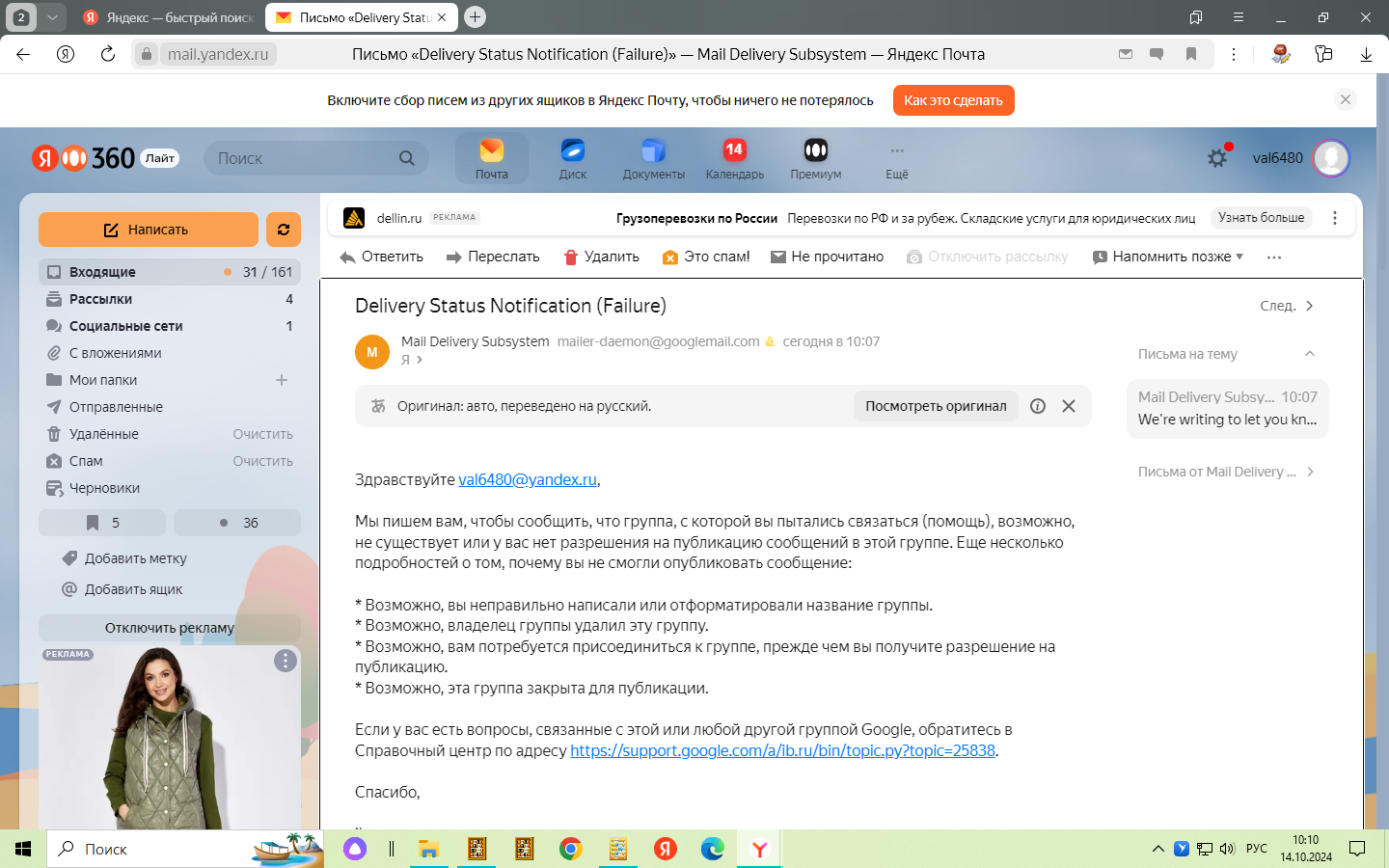
Task: Open mail settings gear icon
Action: pyautogui.click(x=1217, y=157)
